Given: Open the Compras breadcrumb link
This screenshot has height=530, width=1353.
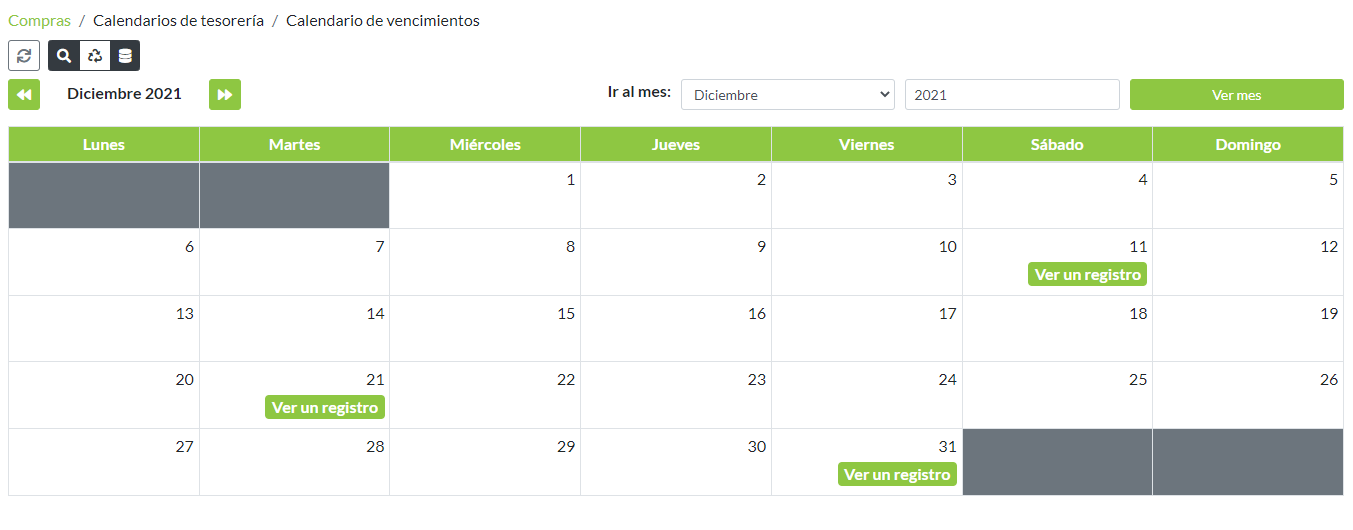Looking at the screenshot, I should pyautogui.click(x=39, y=20).
